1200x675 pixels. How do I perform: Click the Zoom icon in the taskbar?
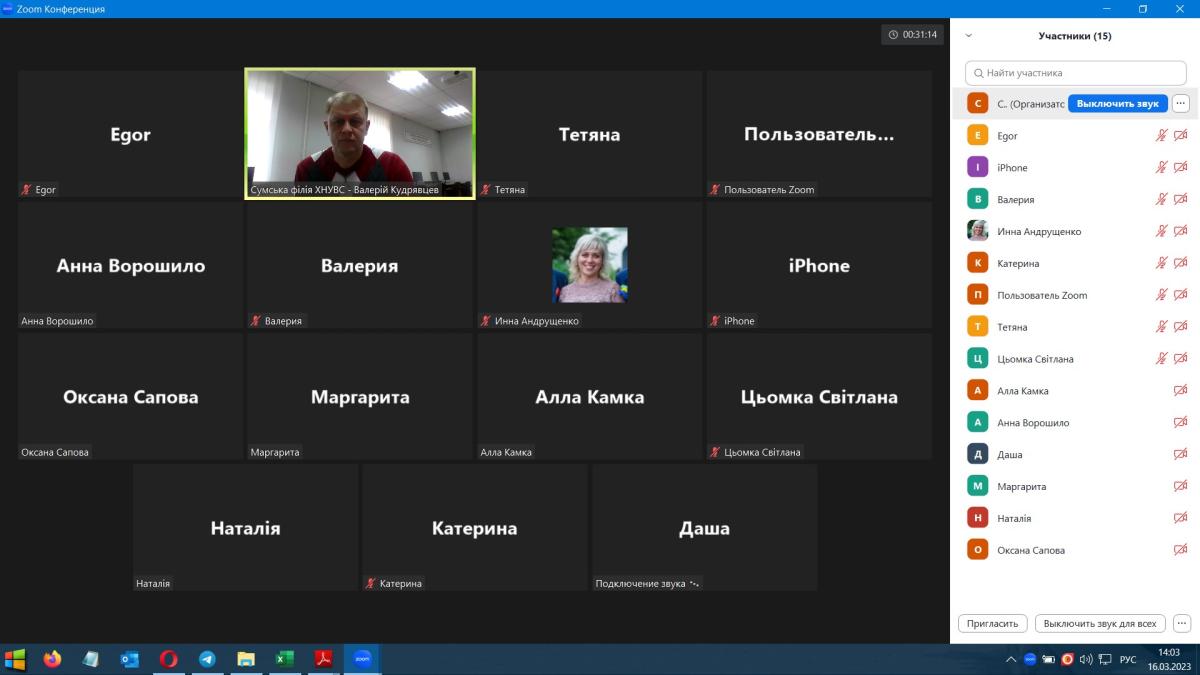coord(362,659)
